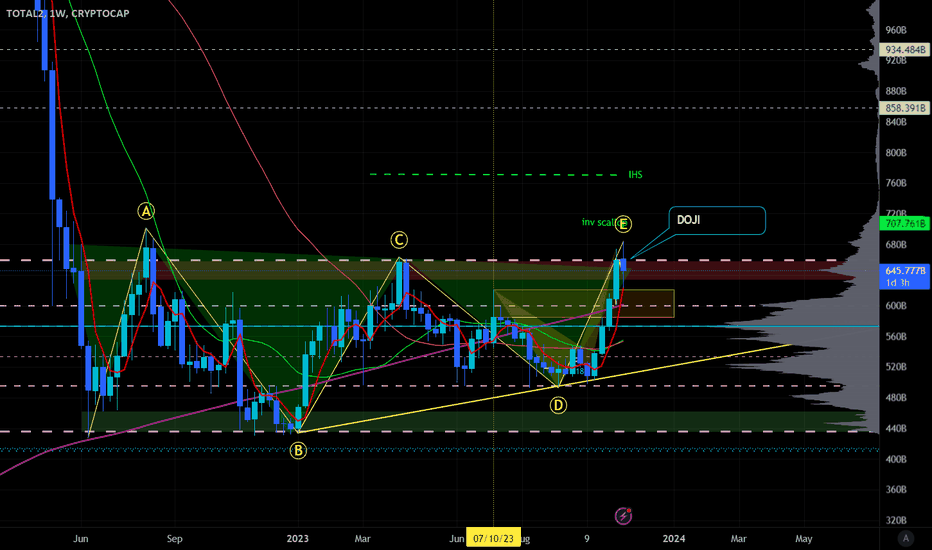Click the 2024 label on time axis
This screenshot has width=932, height=550.
(673, 539)
